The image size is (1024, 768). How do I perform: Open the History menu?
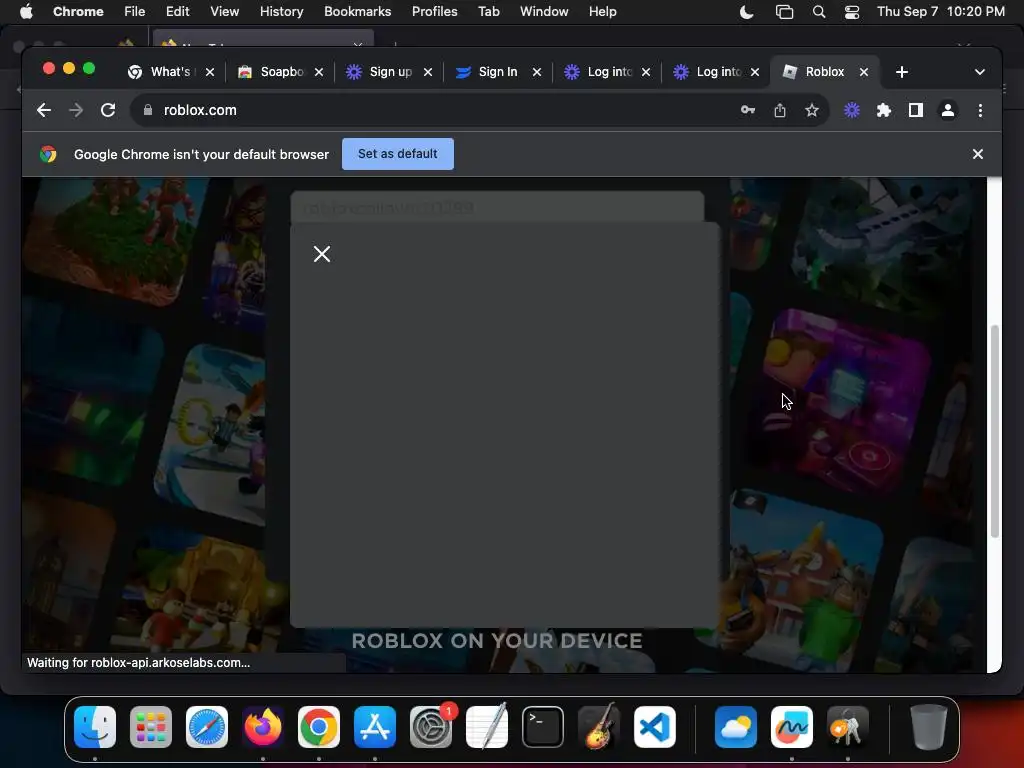point(281,12)
